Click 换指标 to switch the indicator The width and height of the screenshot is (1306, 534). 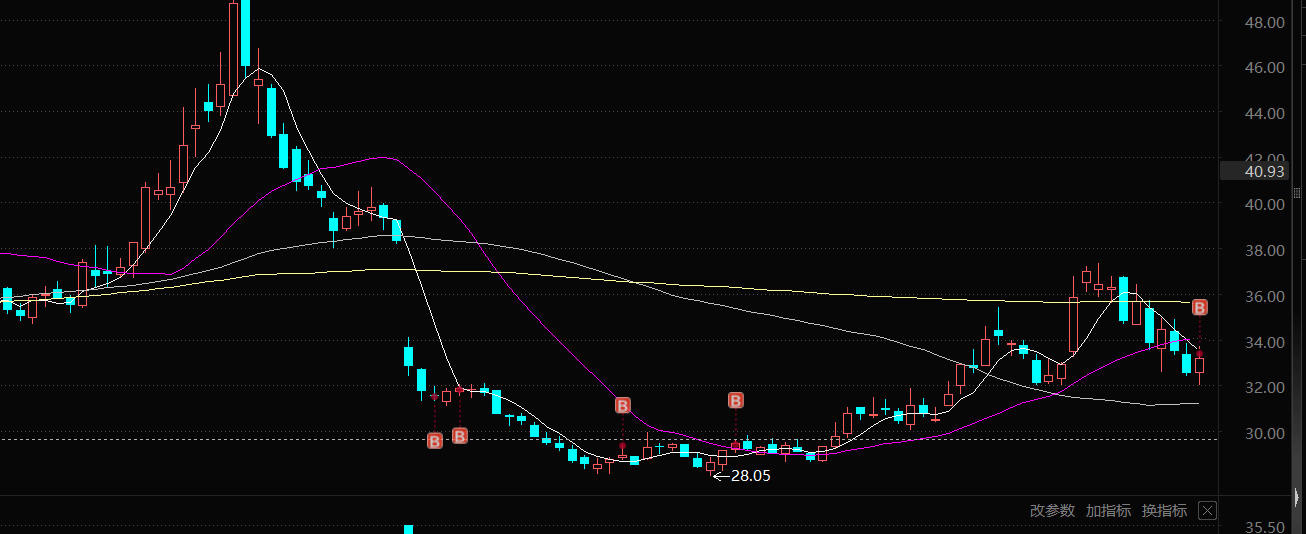[1164, 511]
